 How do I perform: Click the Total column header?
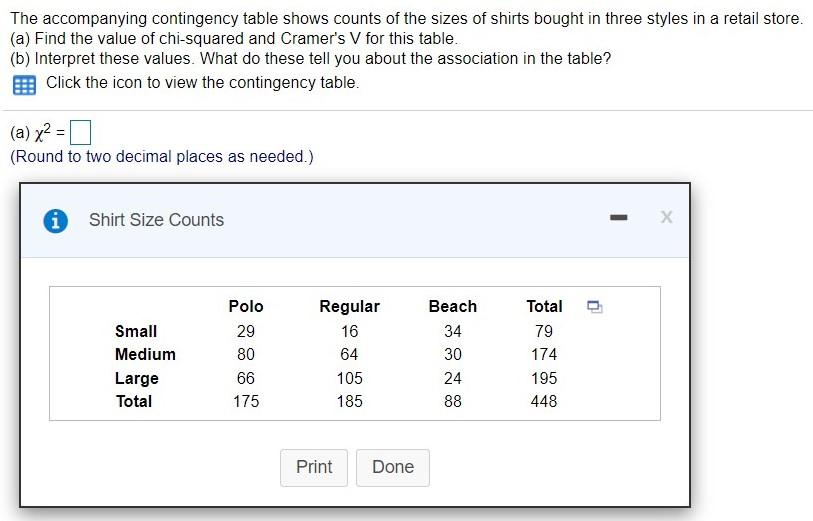point(544,306)
